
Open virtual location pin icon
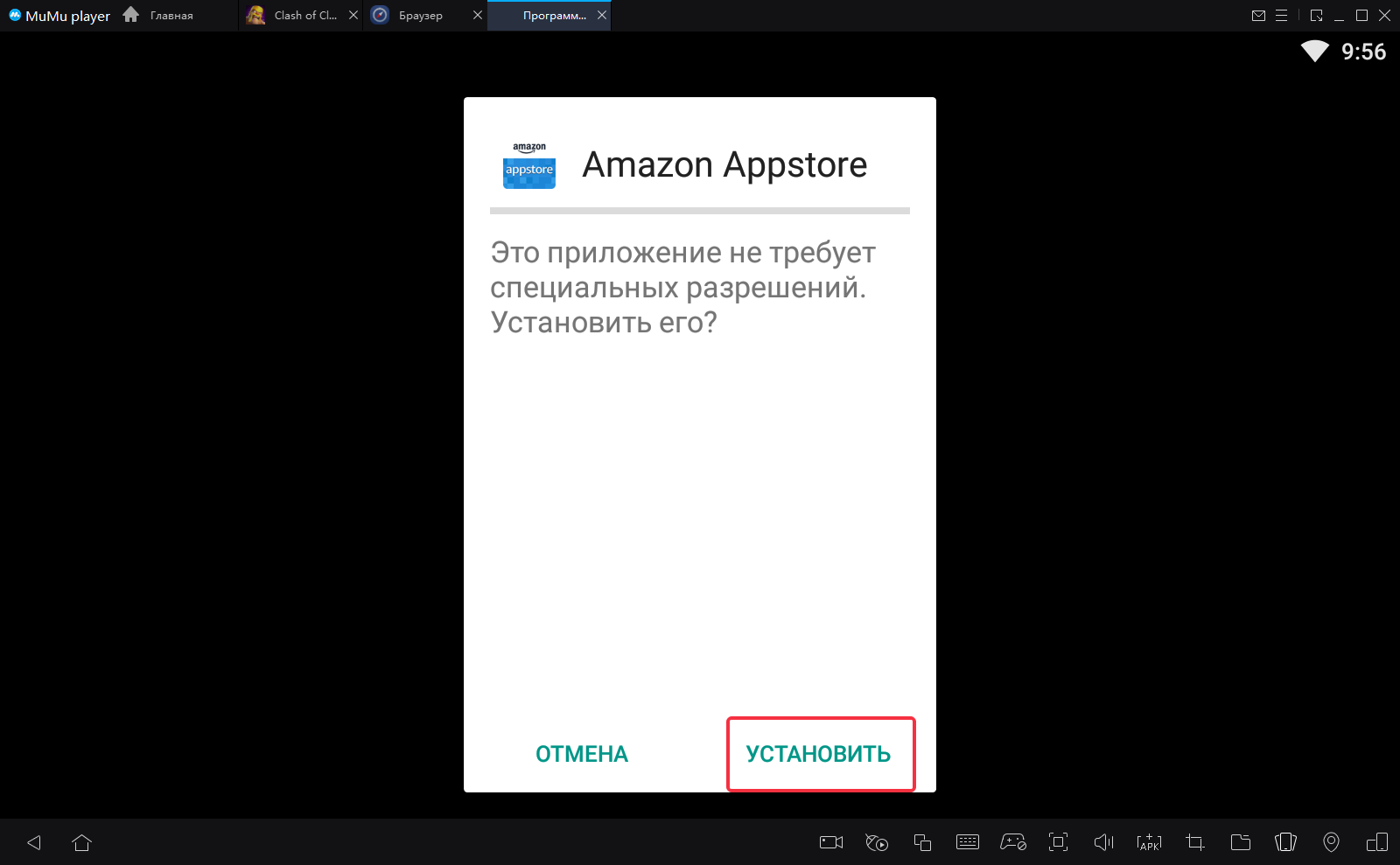click(1331, 842)
